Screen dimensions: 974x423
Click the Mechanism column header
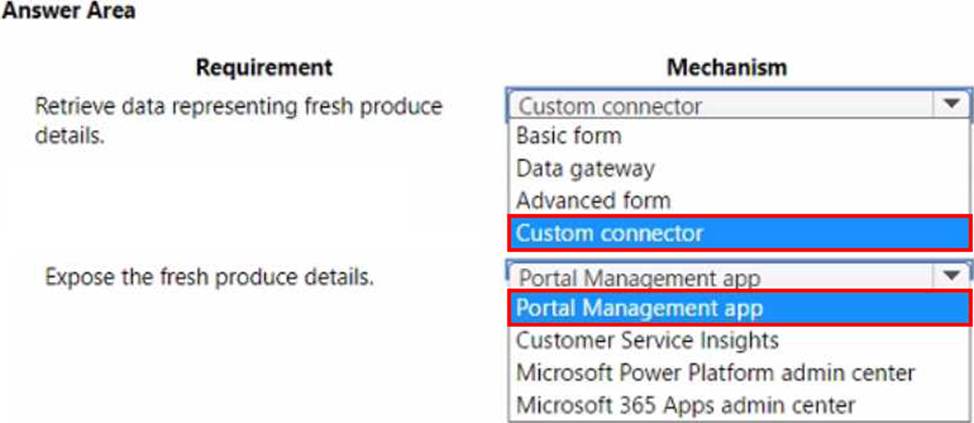coord(726,68)
